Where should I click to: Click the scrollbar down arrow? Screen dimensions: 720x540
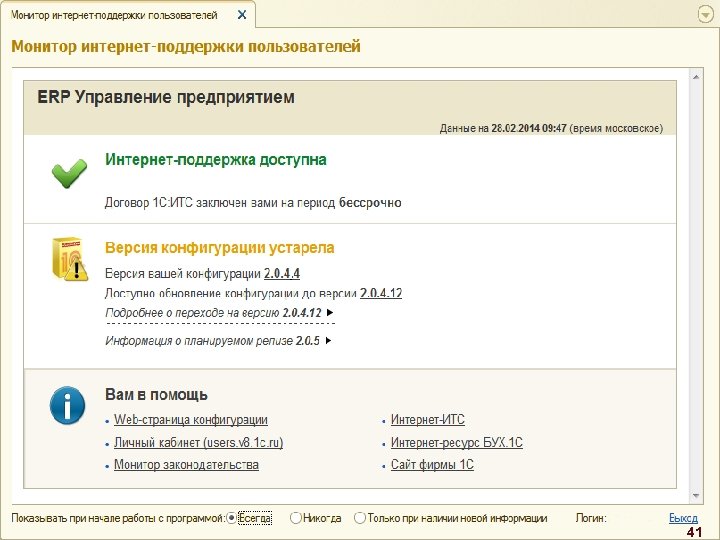[696, 496]
